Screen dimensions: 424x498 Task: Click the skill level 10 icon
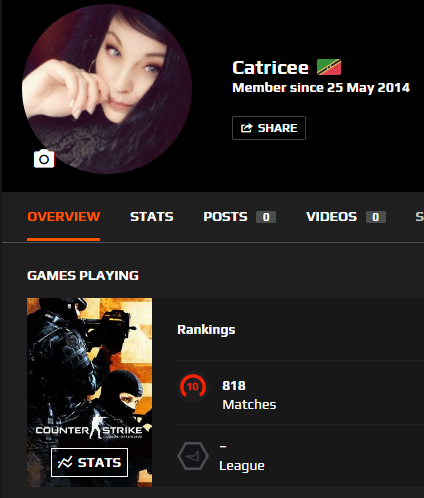pos(193,387)
